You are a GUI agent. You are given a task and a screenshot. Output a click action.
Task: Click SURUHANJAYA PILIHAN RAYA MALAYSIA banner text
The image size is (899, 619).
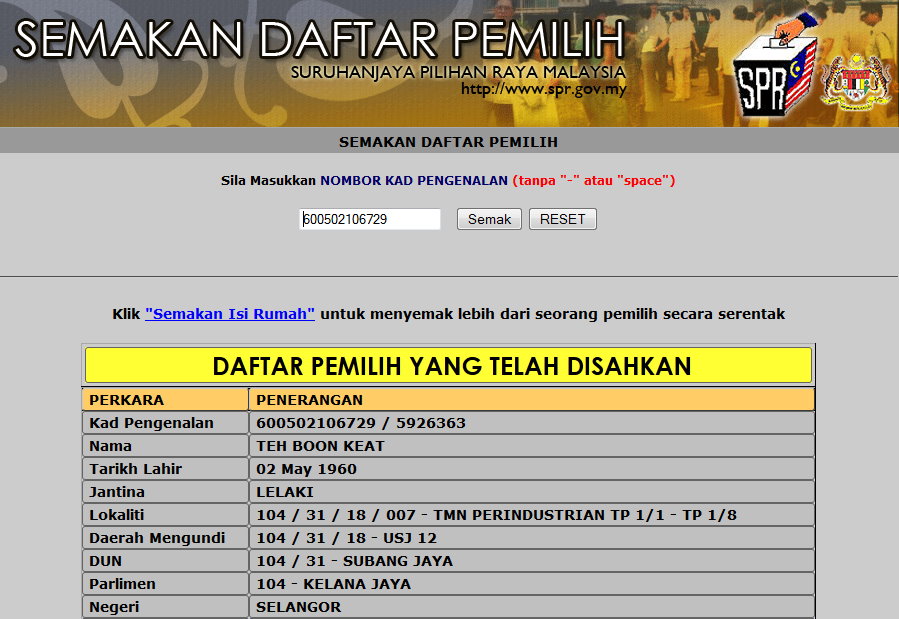[458, 72]
